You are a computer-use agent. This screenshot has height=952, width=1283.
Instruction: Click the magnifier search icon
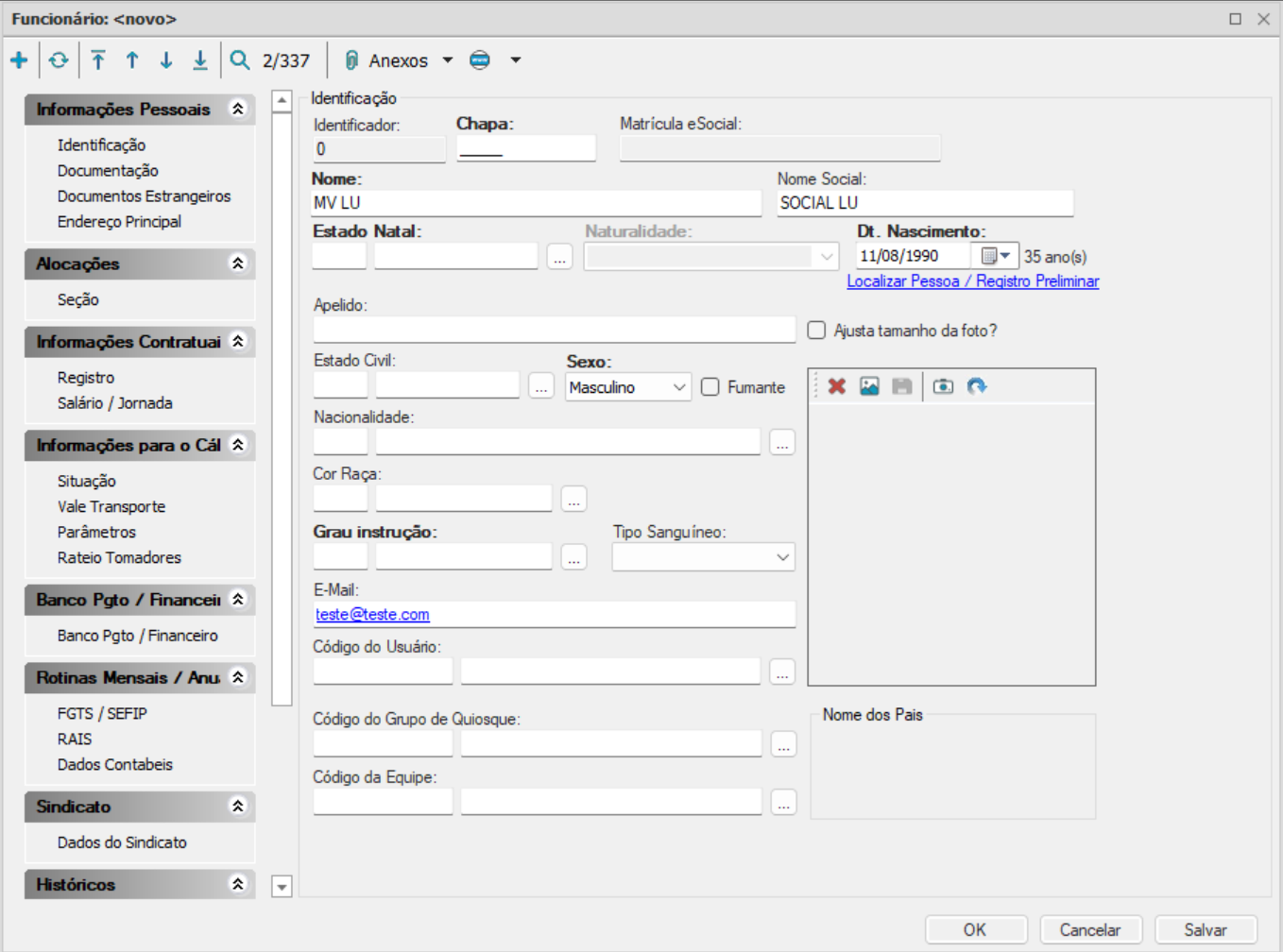pyautogui.click(x=240, y=60)
